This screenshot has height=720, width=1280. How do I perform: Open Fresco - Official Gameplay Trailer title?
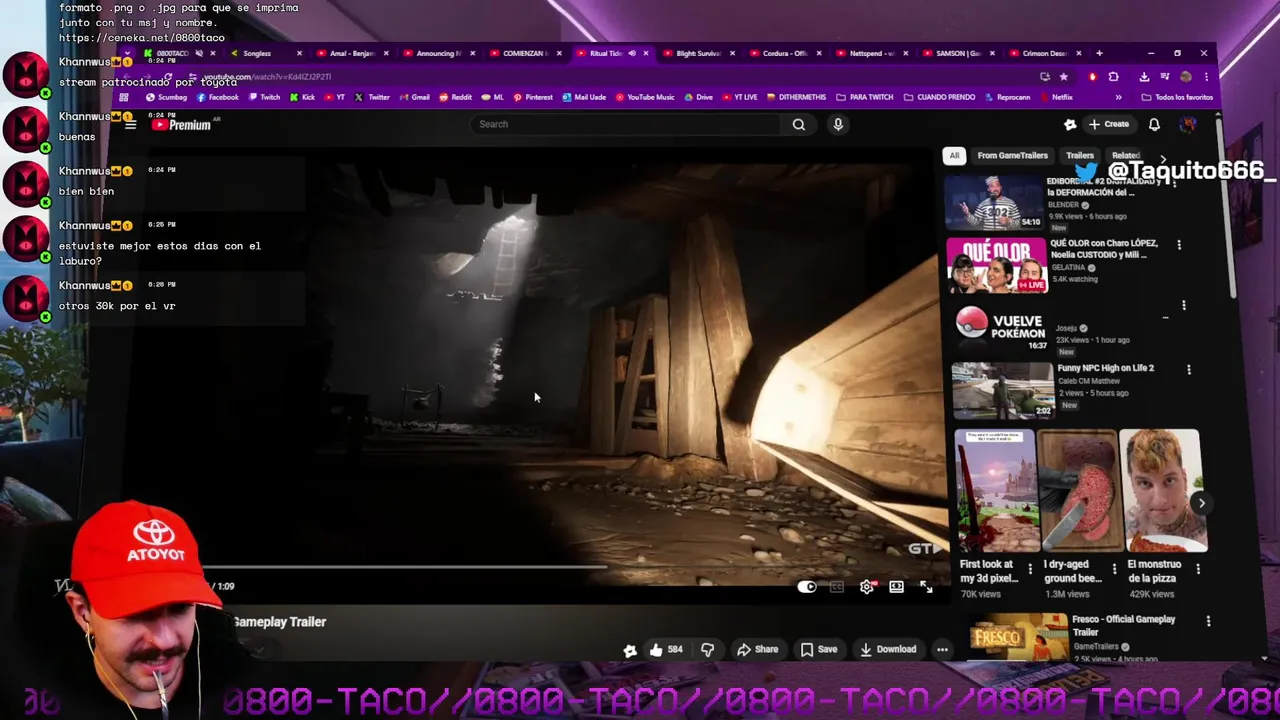(1123, 625)
